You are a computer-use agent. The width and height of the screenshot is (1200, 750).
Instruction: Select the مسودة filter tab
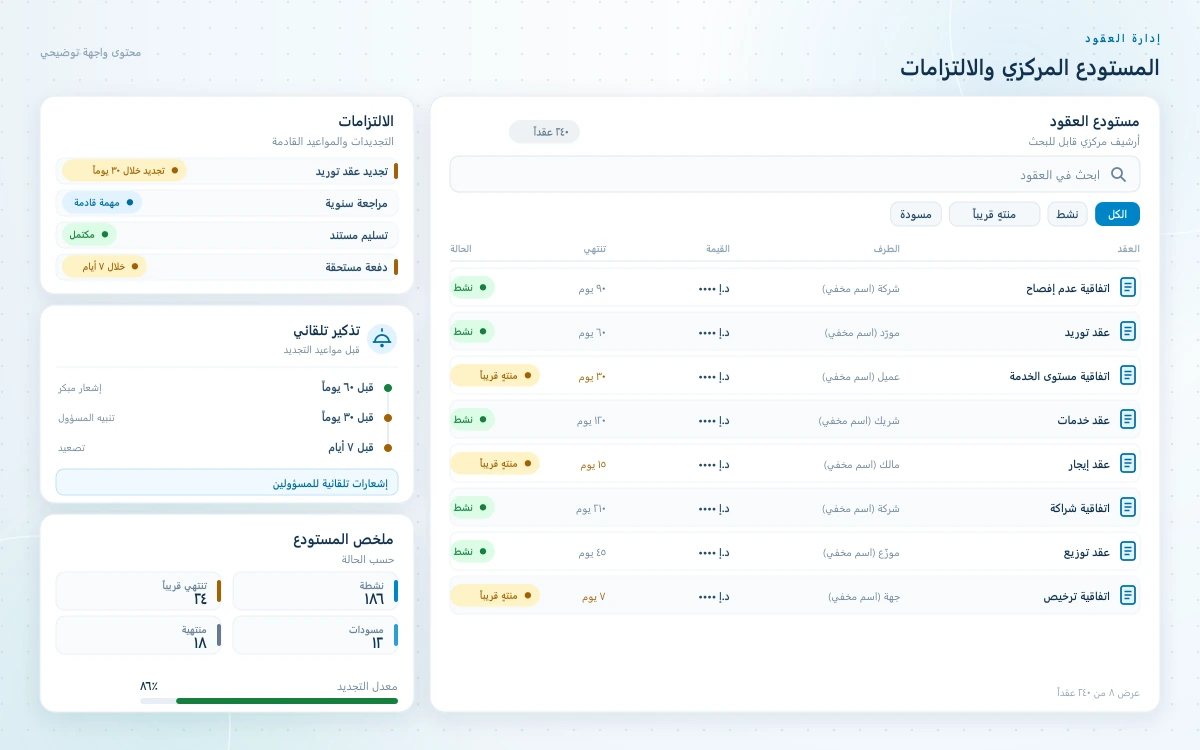tap(916, 214)
